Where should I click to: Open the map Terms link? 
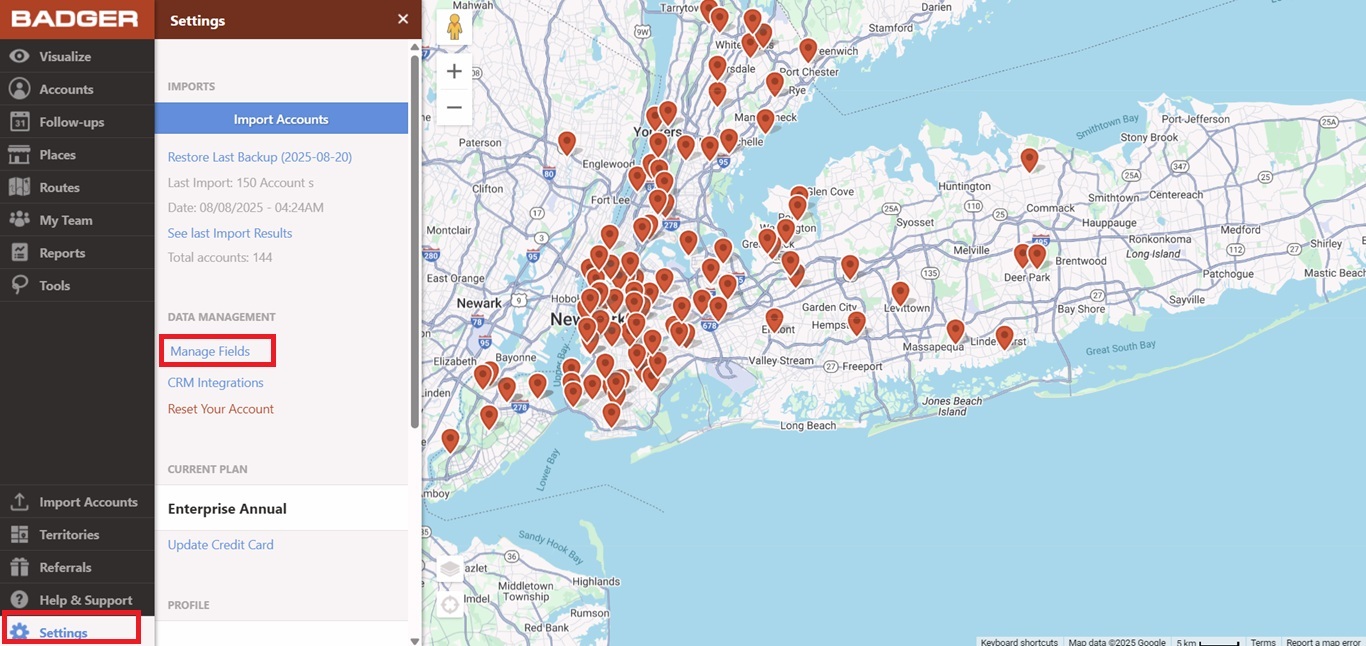tap(1263, 641)
